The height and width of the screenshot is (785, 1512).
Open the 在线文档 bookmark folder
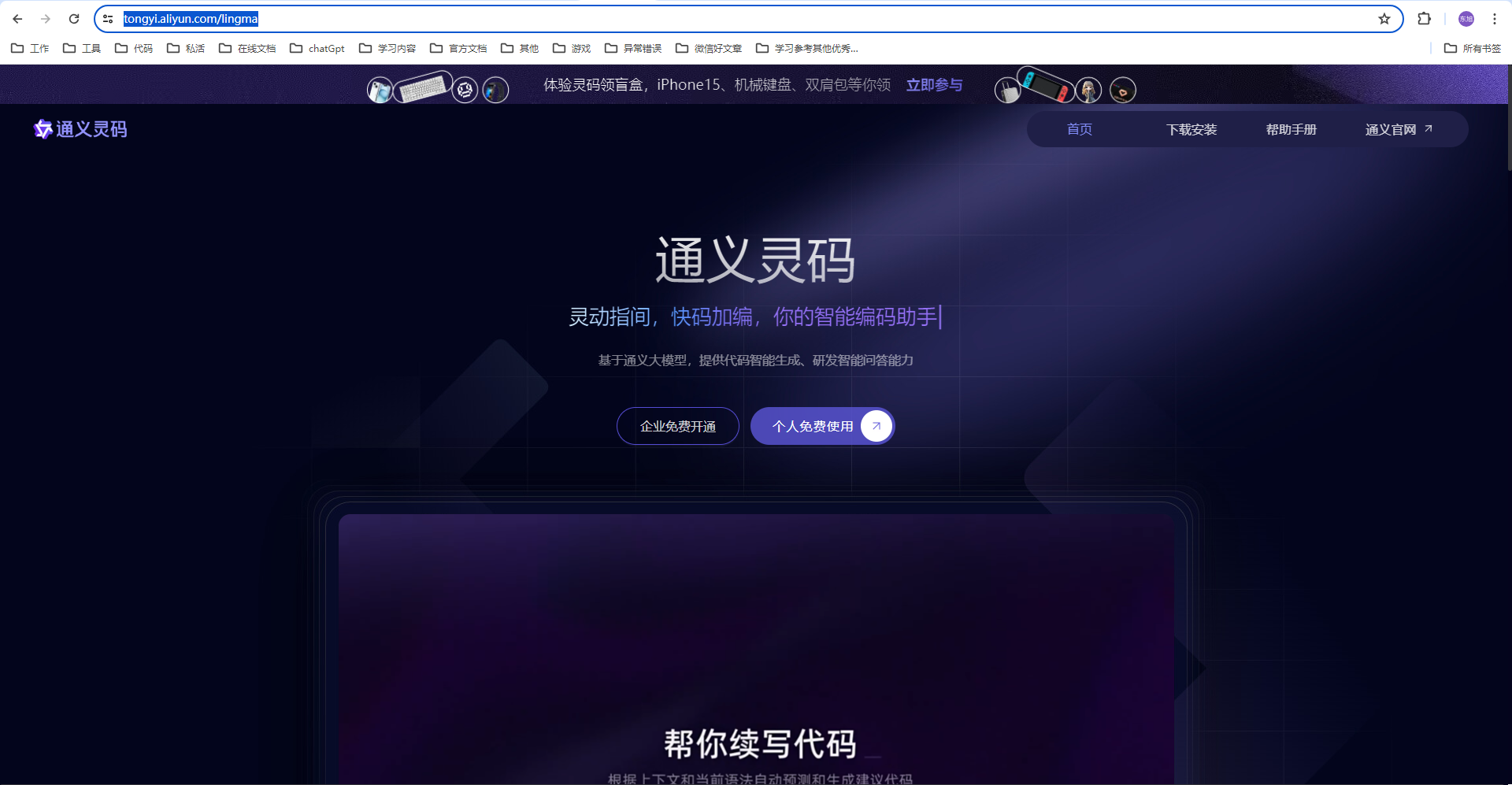(x=247, y=48)
